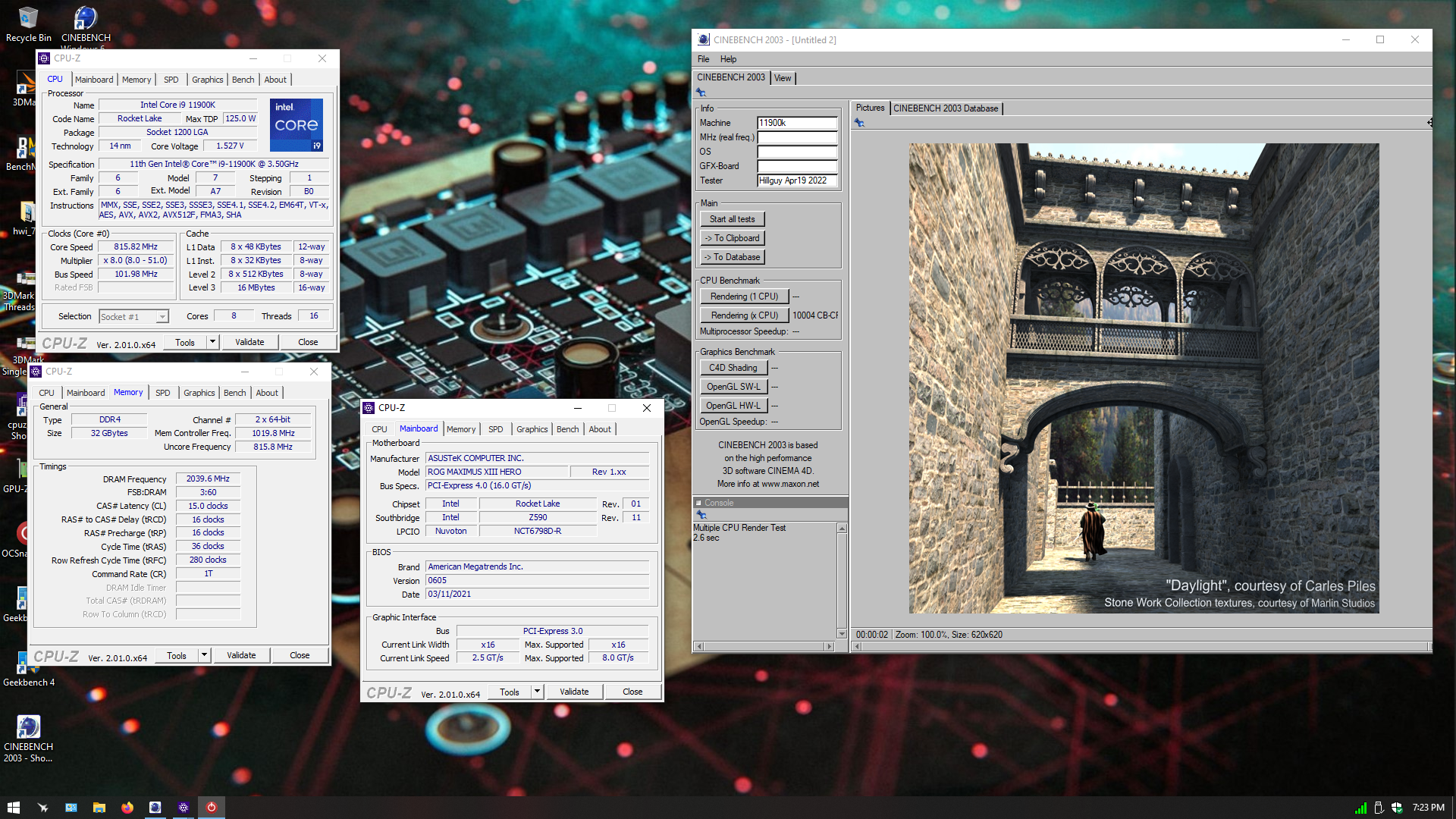Open the File menu in CINEBENCH
The width and height of the screenshot is (1456, 819).
coord(703,59)
